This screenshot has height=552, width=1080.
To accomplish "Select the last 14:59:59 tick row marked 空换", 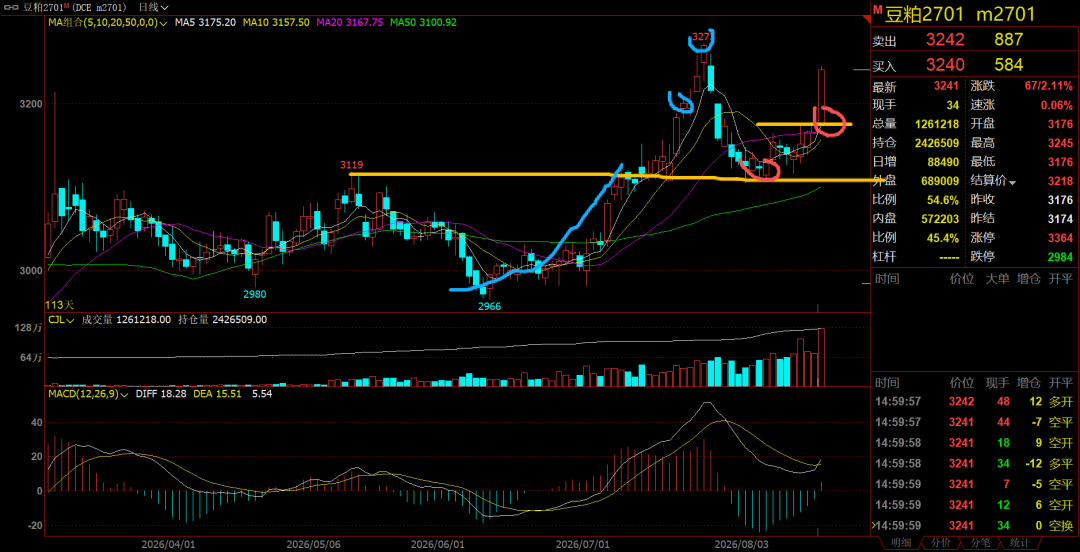I will coord(973,527).
